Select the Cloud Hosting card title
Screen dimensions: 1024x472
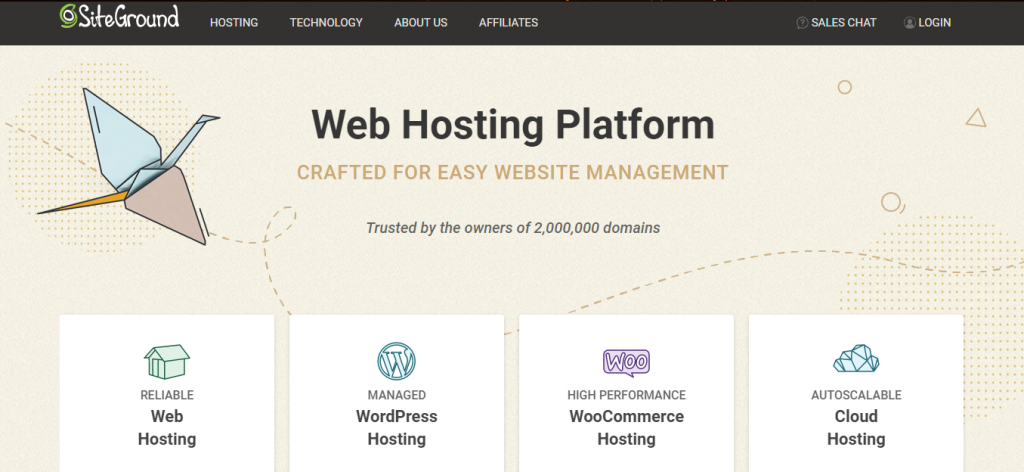click(x=856, y=428)
